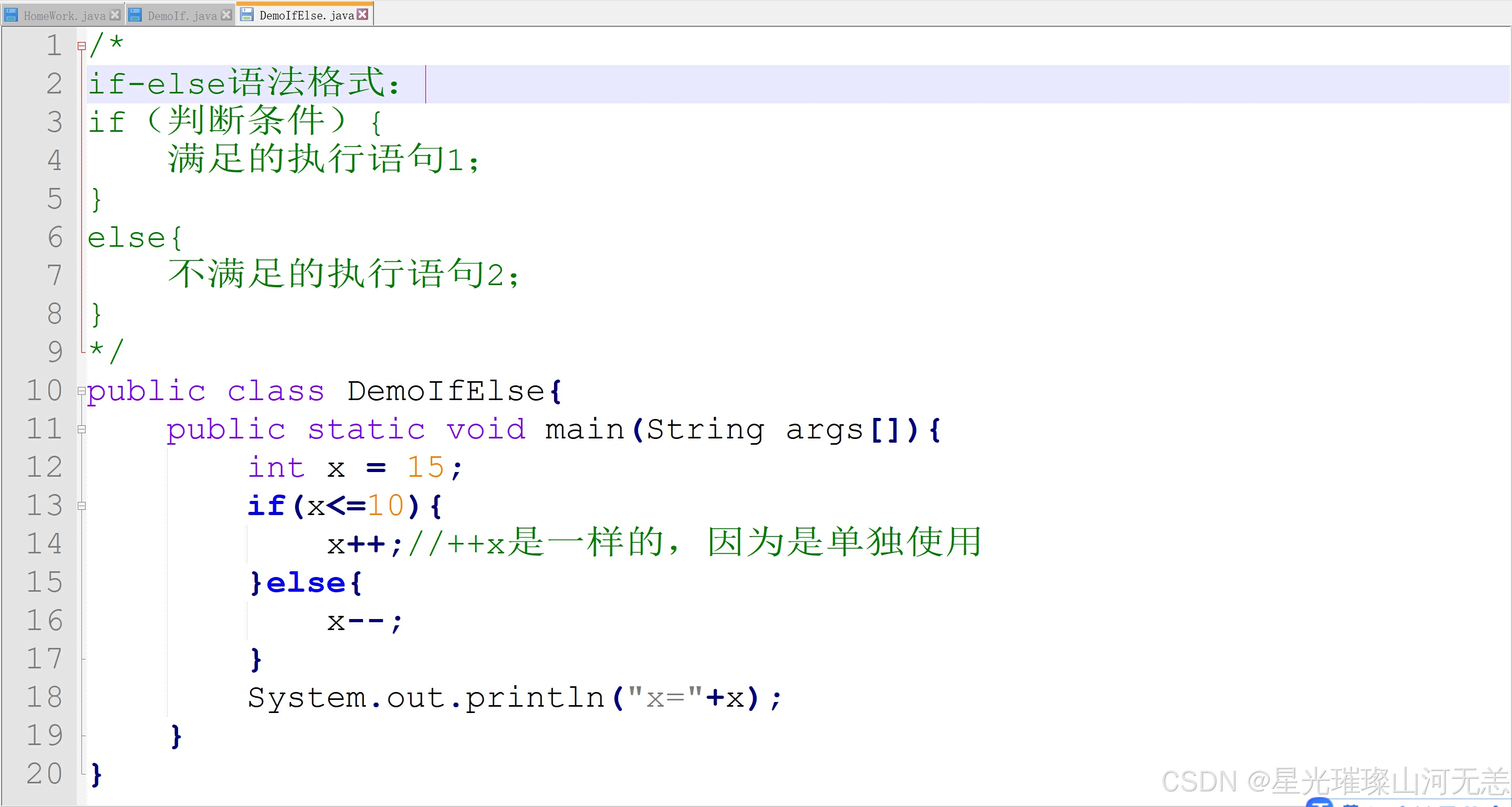Close the HomeWork.java tab
This screenshot has width=1512, height=807.
(x=115, y=15)
